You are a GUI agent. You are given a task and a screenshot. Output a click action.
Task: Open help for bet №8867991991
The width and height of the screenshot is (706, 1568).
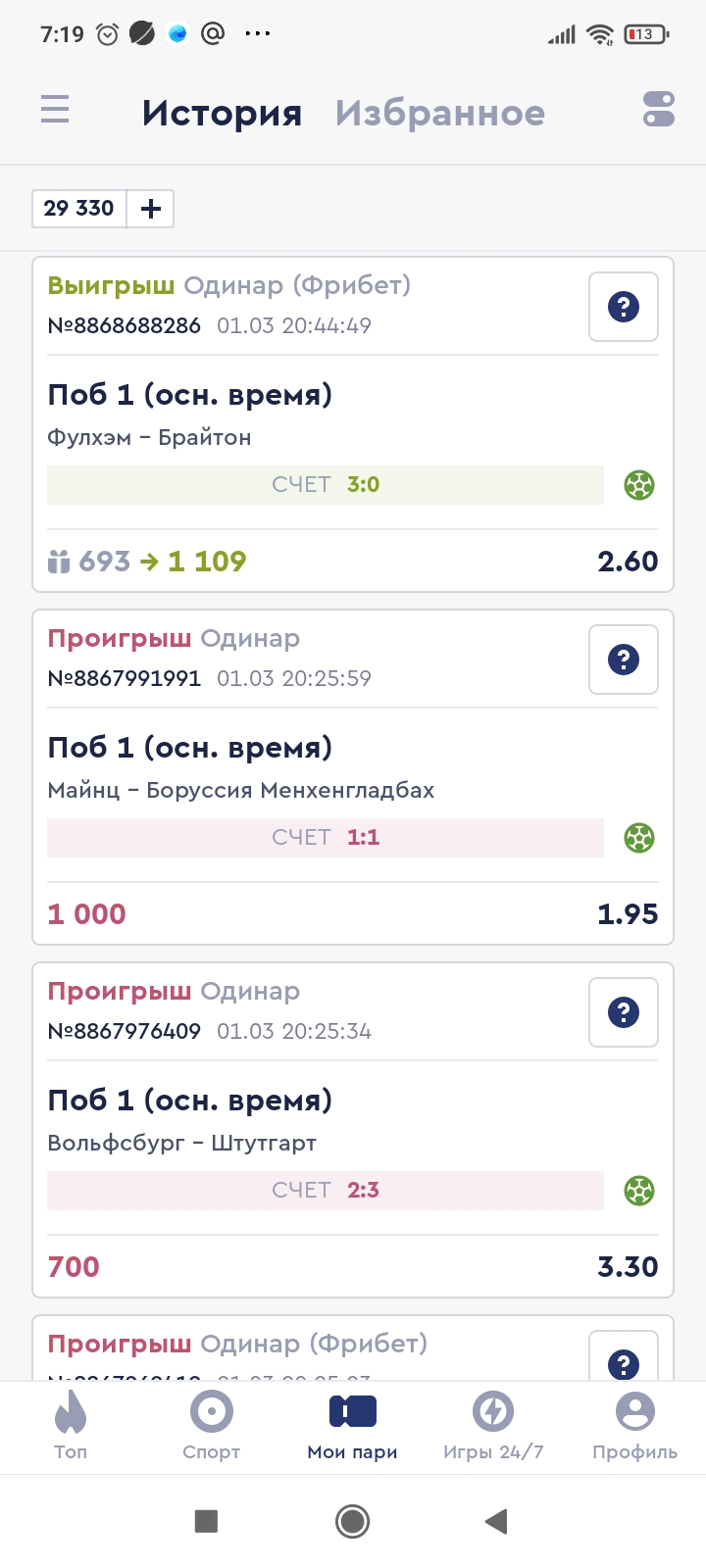tap(624, 660)
